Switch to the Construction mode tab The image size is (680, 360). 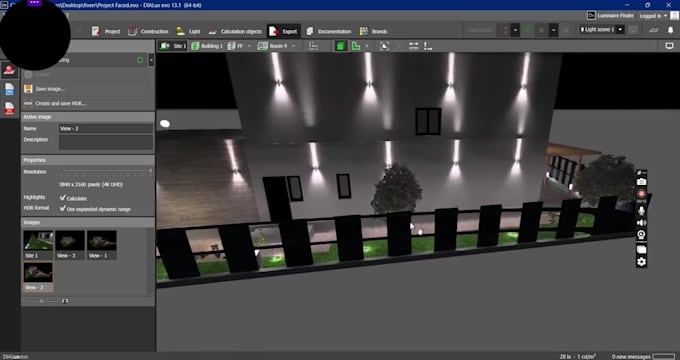[x=148, y=31]
